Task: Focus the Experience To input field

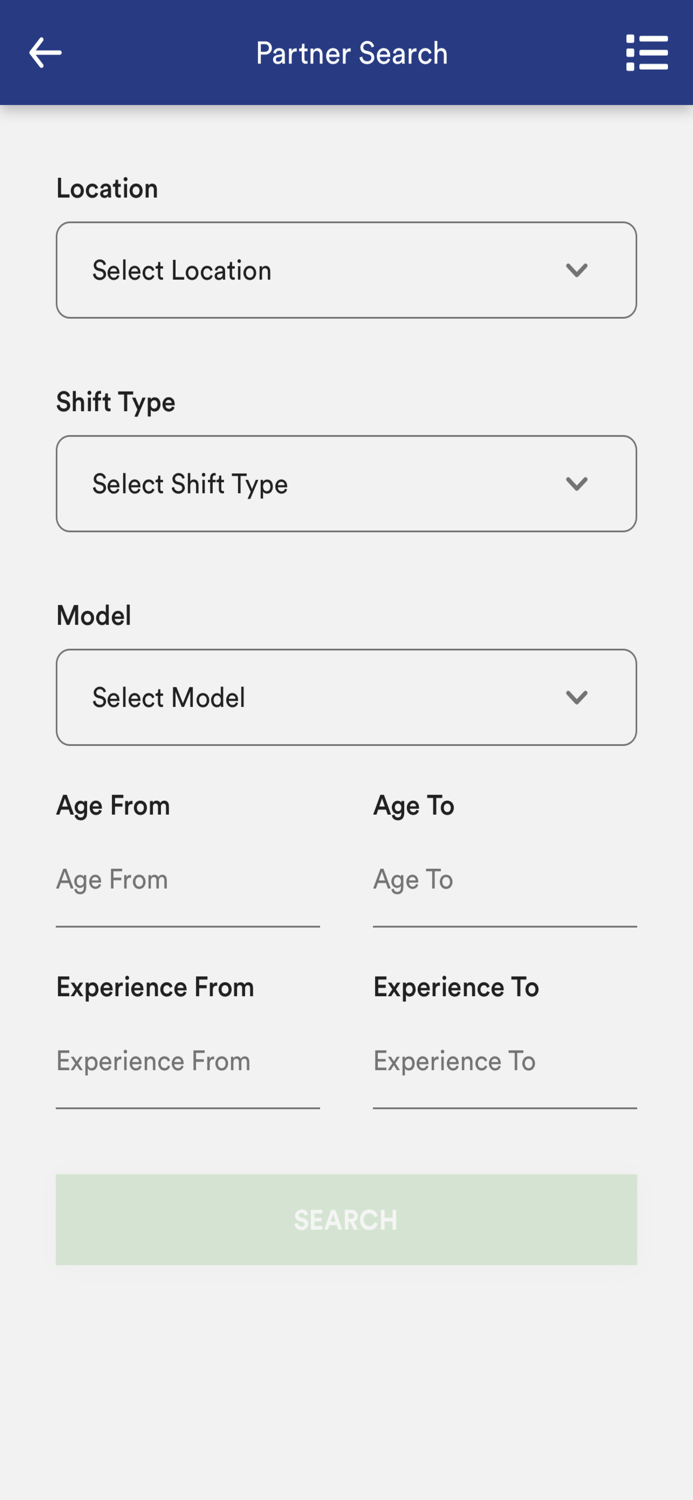Action: [504, 1062]
